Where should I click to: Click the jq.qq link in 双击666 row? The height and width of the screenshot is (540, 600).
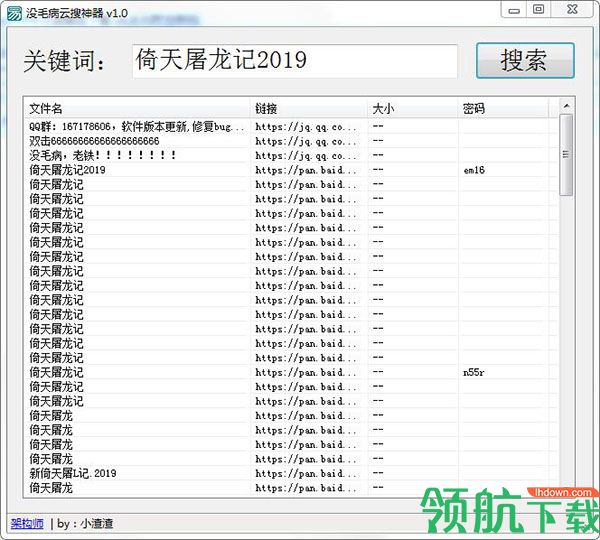click(x=306, y=141)
